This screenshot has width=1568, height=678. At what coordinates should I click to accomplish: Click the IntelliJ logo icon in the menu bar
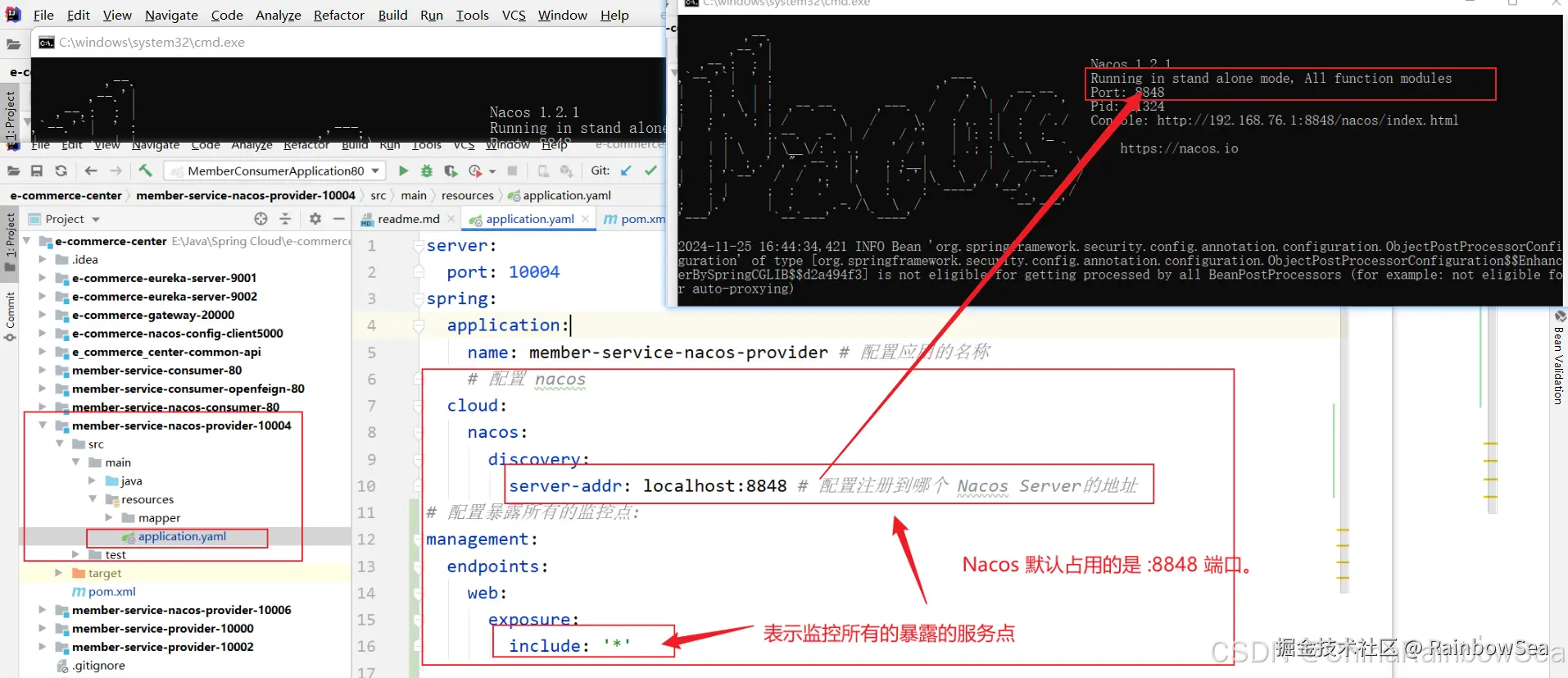(x=13, y=15)
